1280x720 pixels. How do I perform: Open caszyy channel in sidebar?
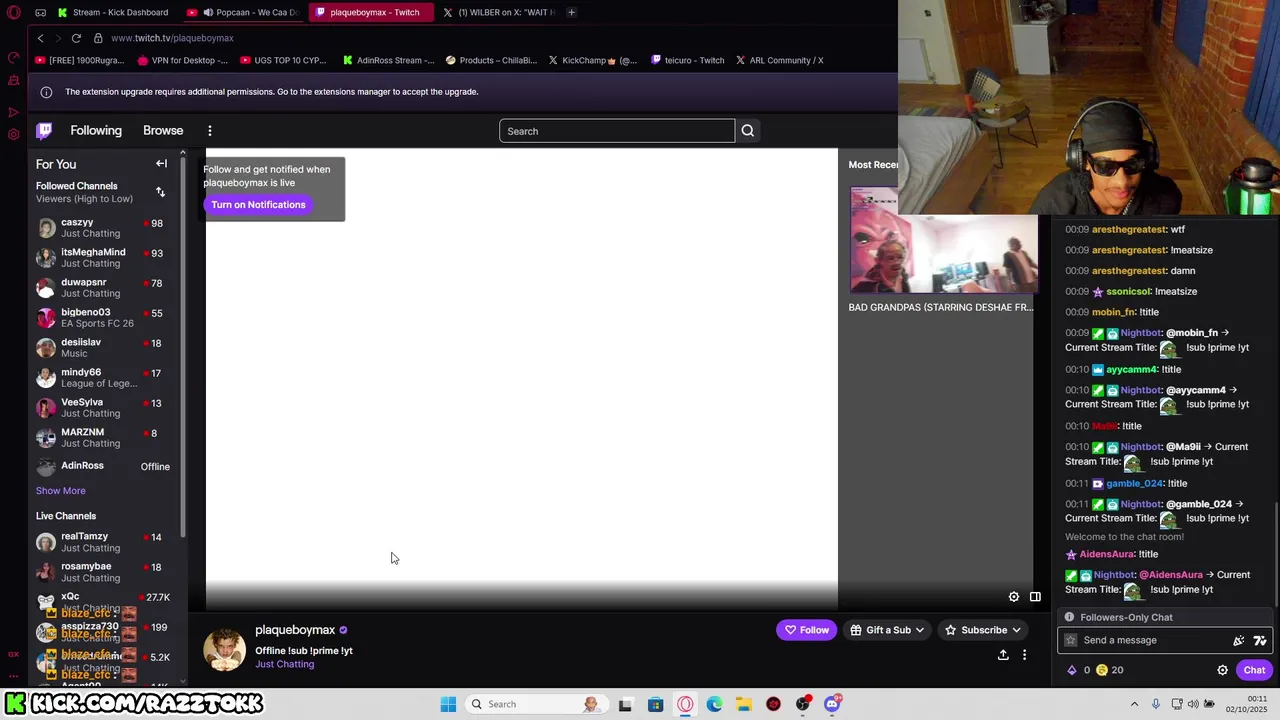(x=100, y=228)
